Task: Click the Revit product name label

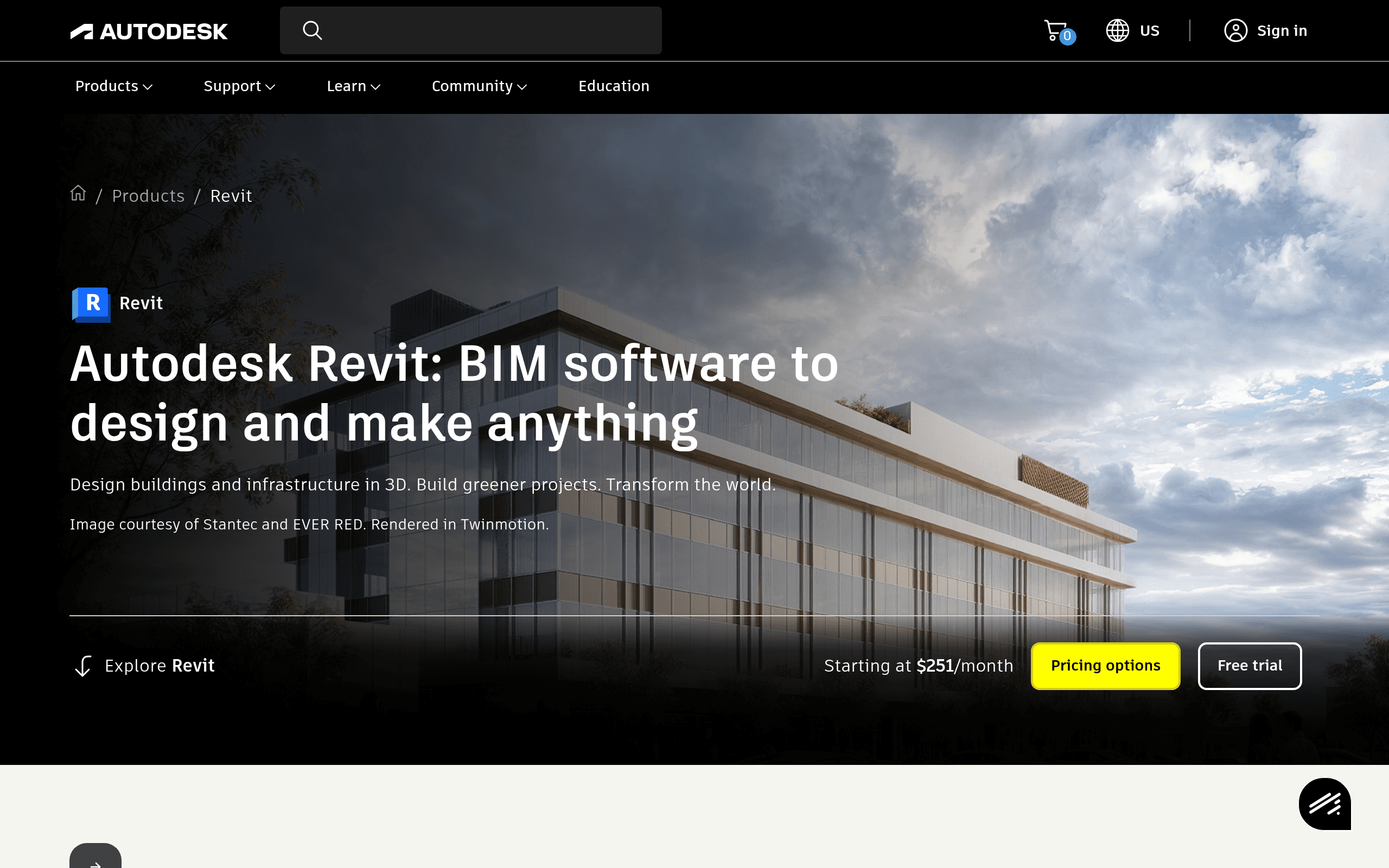Action: (141, 303)
